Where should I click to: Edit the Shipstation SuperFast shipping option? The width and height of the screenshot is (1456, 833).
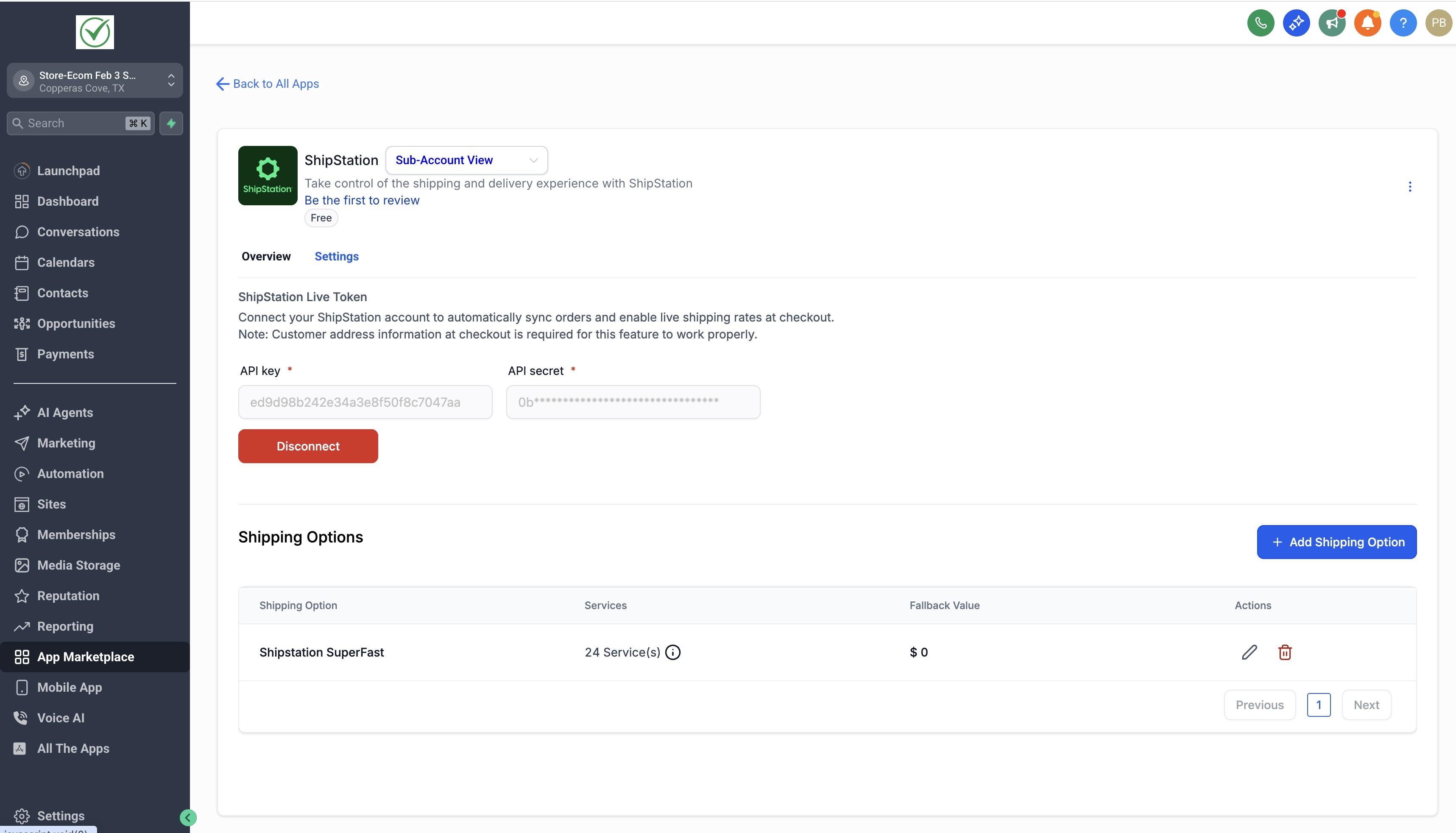(x=1249, y=652)
